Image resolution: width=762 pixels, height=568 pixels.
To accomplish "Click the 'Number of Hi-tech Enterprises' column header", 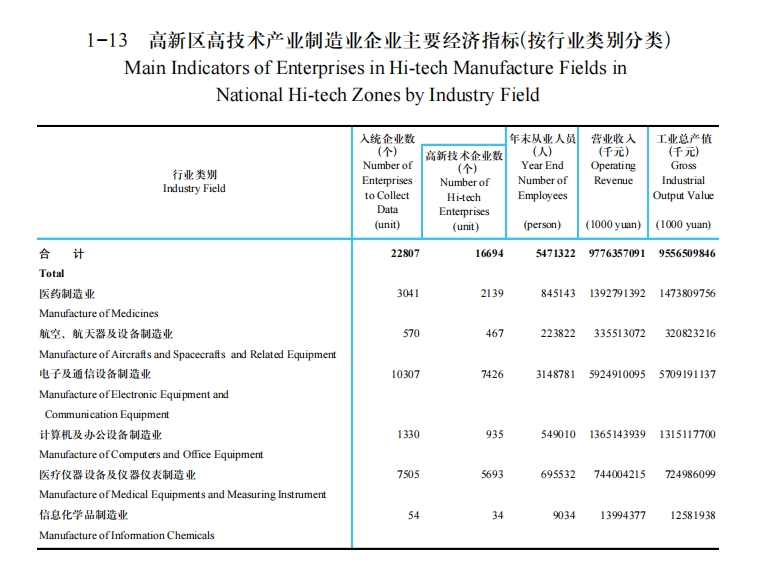I will coord(465,190).
